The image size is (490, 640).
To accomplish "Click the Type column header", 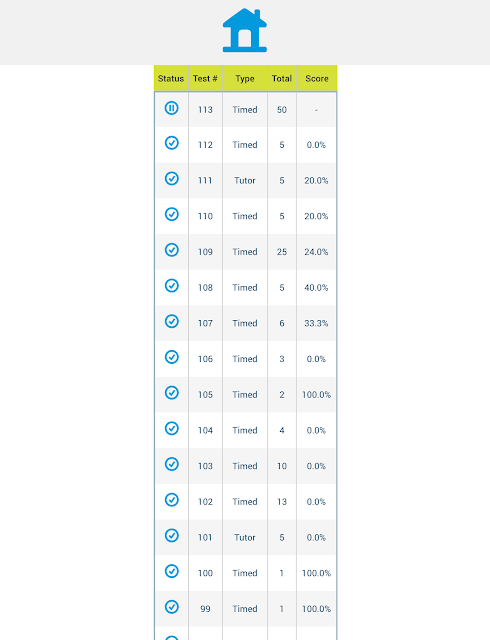I will click(x=245, y=78).
